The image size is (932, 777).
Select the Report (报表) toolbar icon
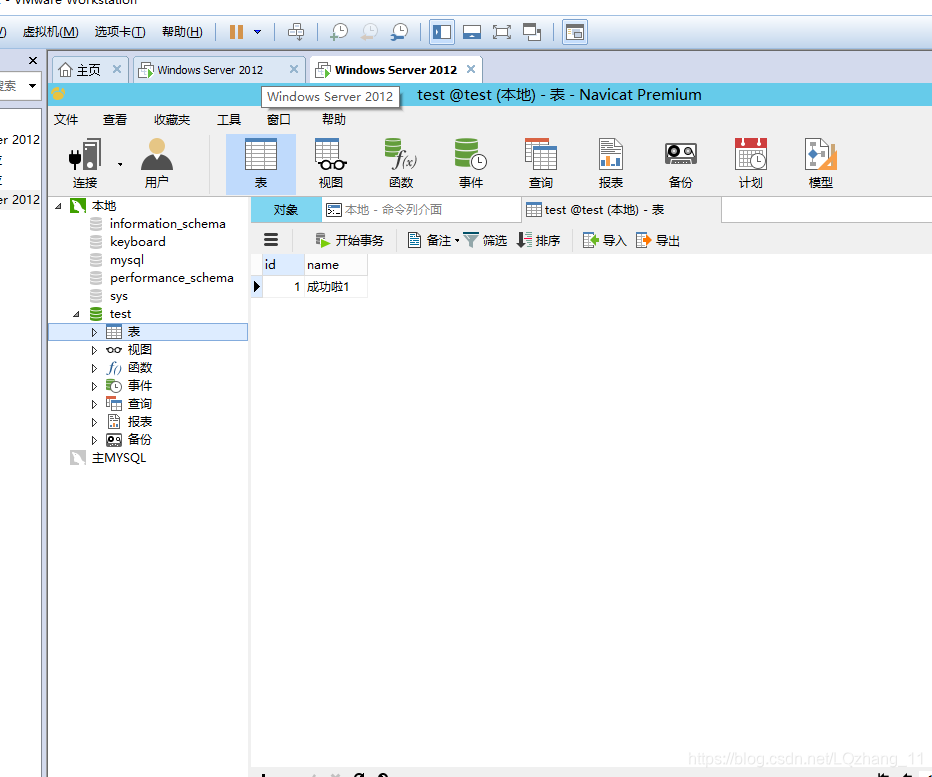pyautogui.click(x=610, y=163)
